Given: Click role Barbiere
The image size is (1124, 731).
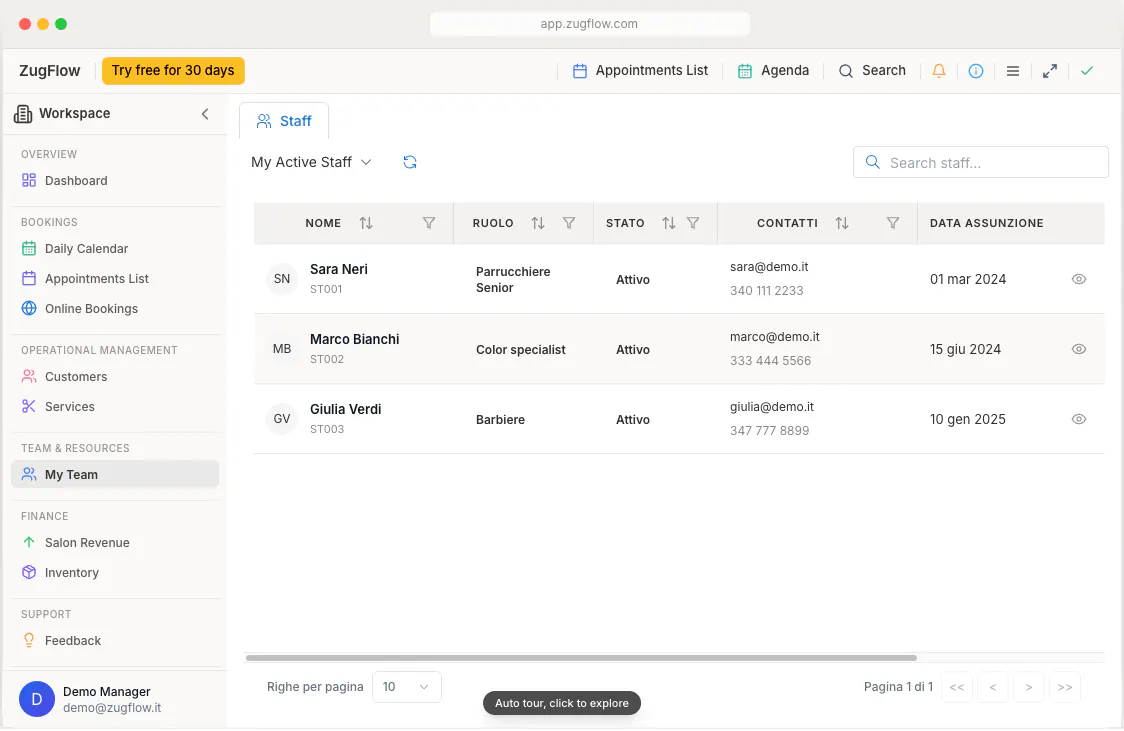Looking at the screenshot, I should tap(500, 420).
